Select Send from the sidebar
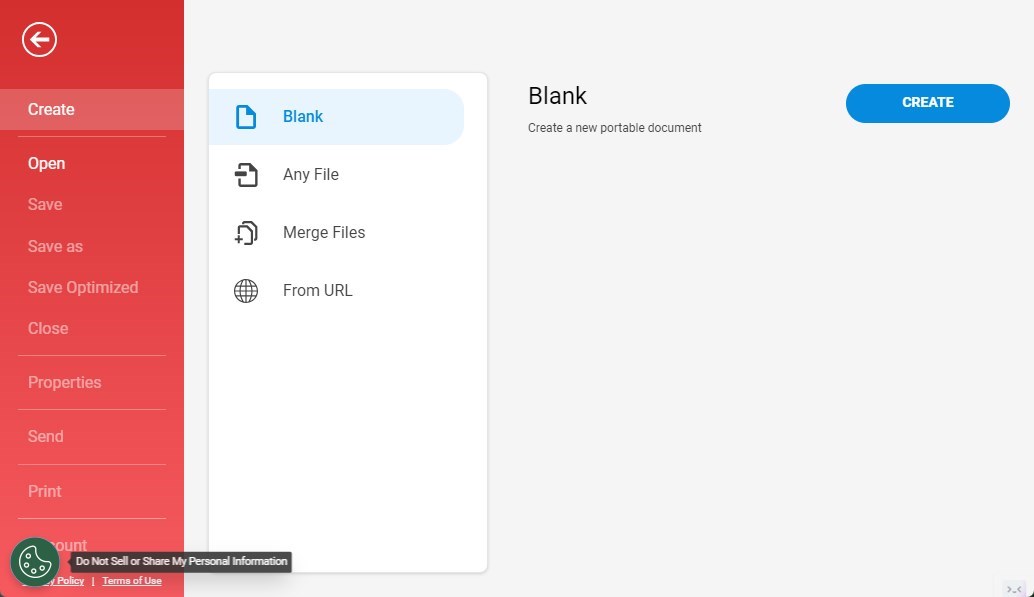The image size is (1034, 597). pos(45,436)
